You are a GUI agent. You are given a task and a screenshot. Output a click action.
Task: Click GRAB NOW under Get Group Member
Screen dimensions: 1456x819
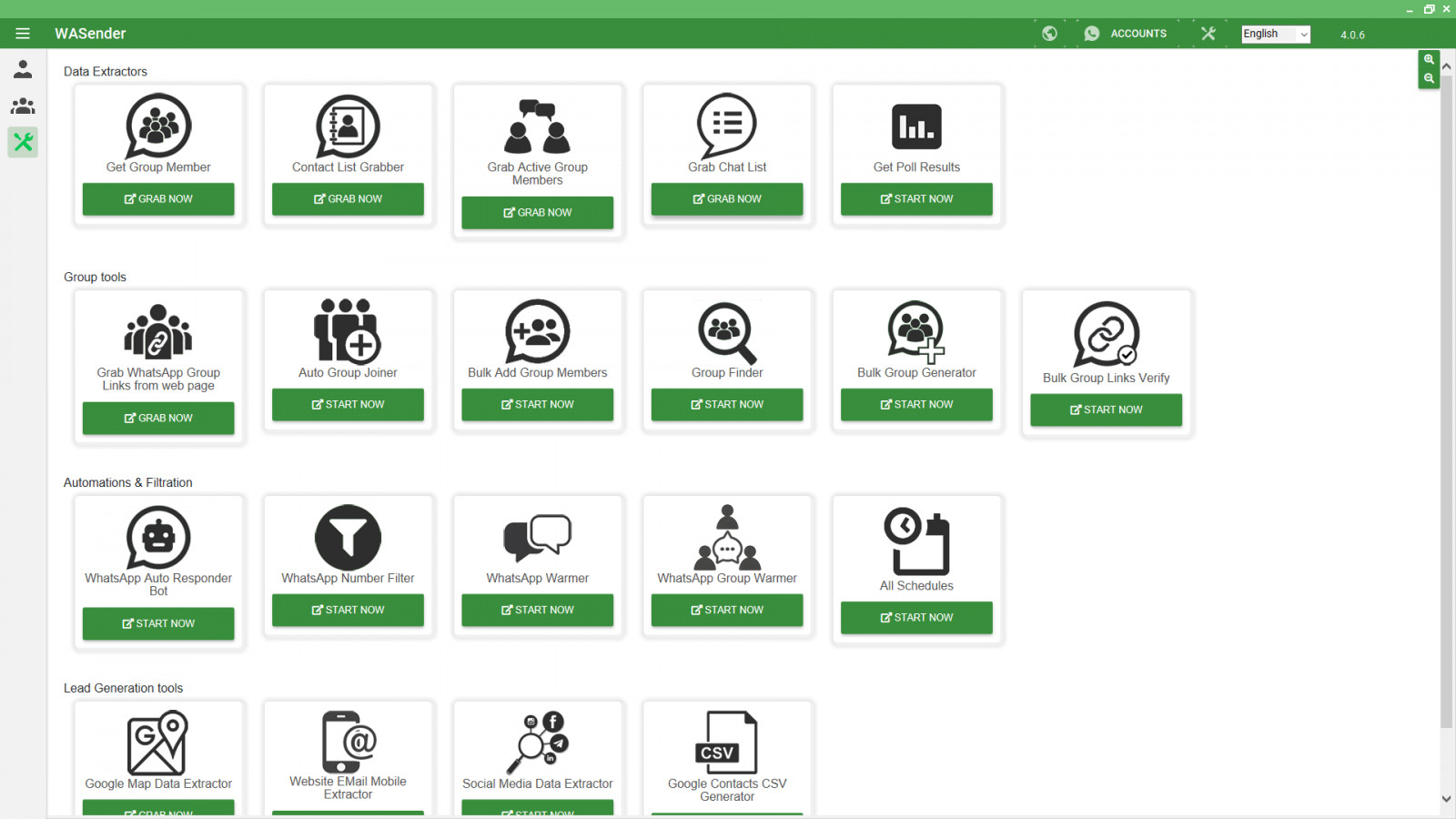(x=158, y=199)
